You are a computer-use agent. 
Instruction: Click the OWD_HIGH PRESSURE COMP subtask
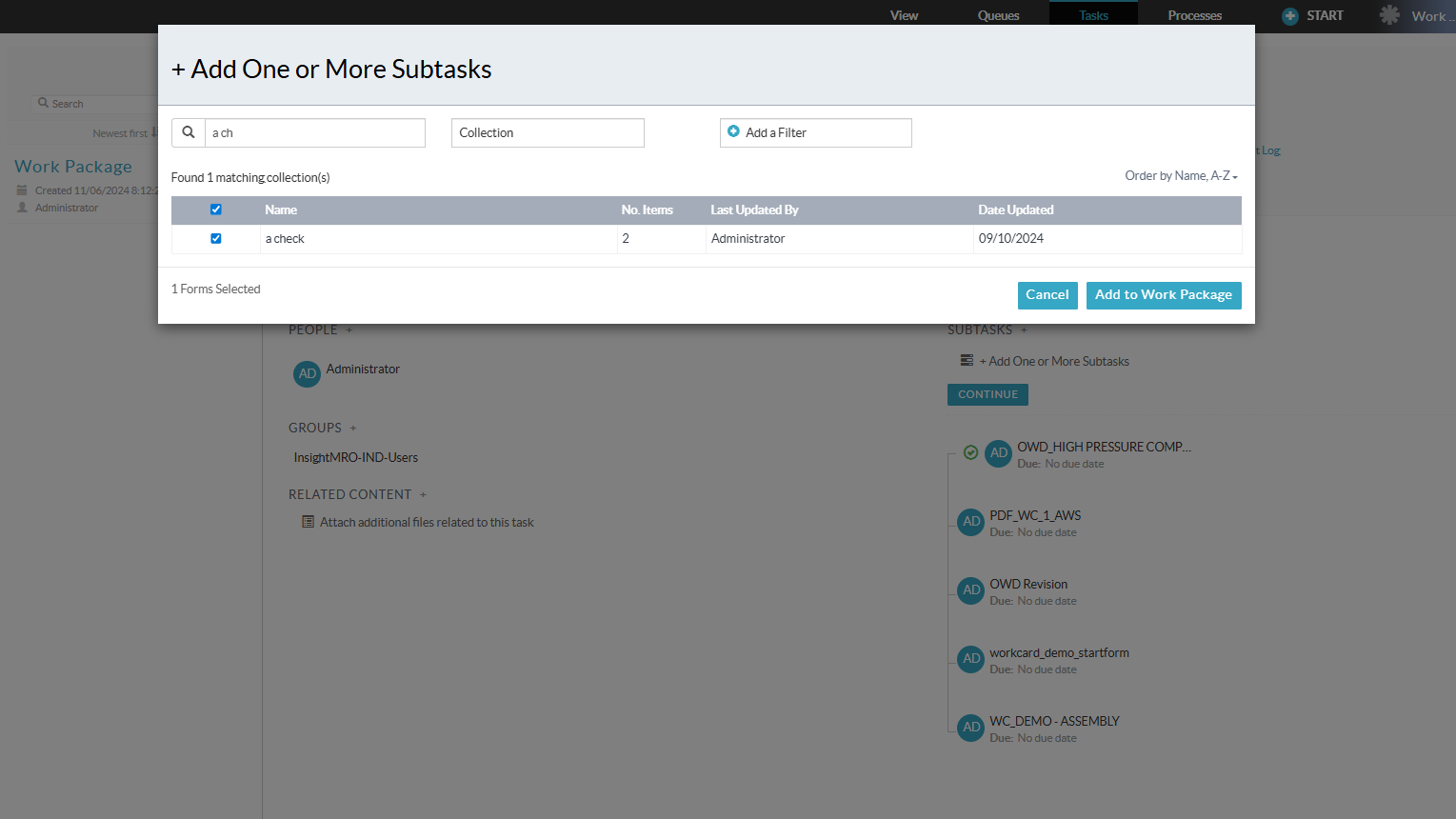coord(1104,447)
